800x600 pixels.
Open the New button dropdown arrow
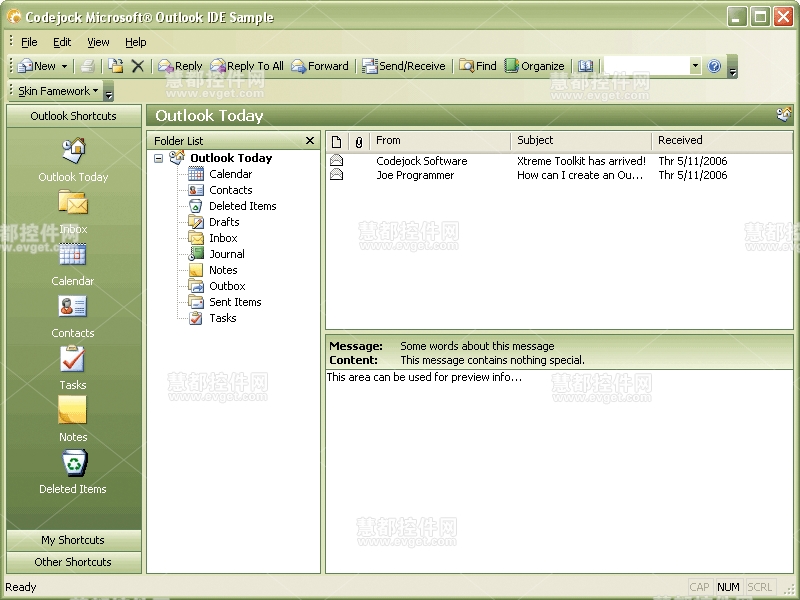(64, 66)
